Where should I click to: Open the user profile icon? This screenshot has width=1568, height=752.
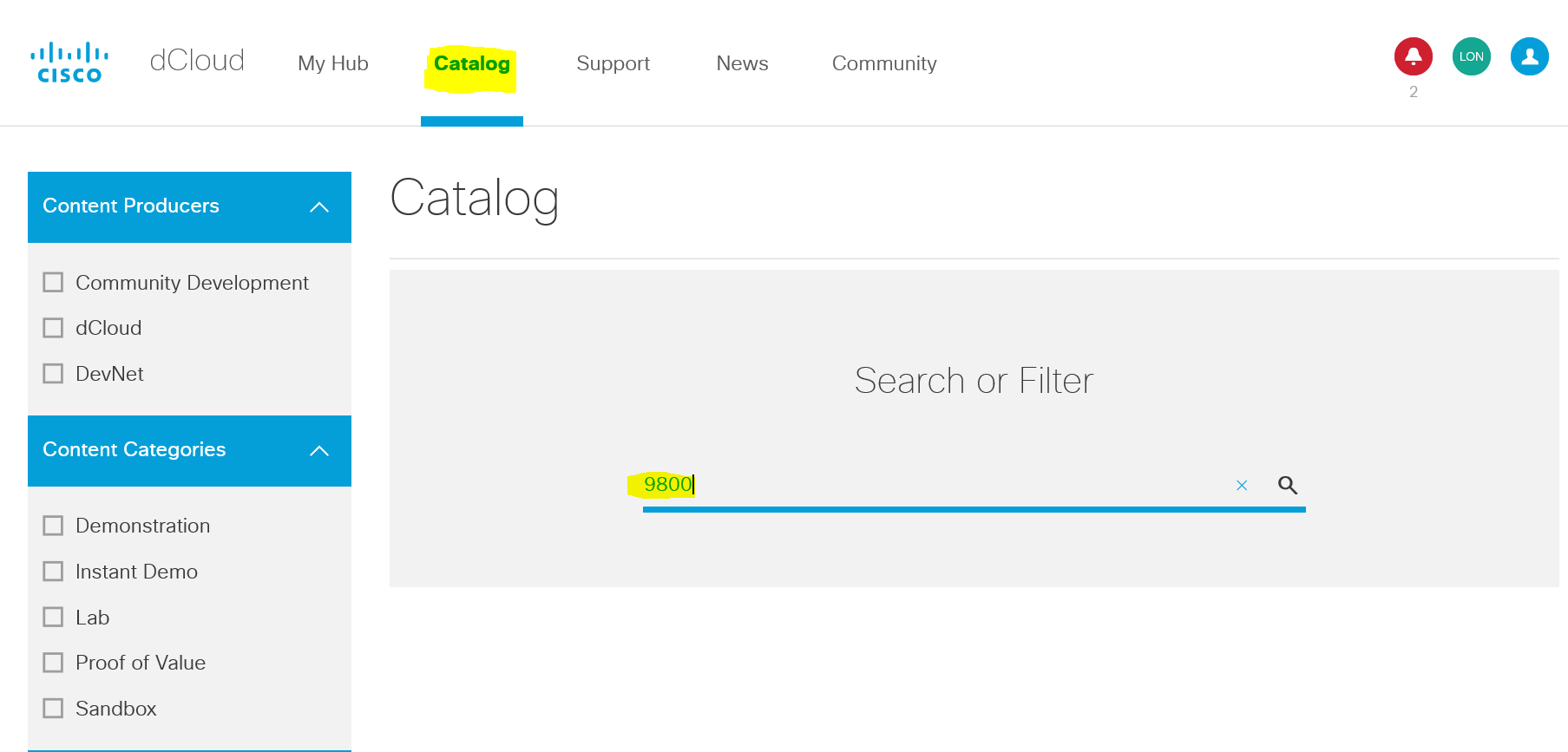(x=1529, y=56)
